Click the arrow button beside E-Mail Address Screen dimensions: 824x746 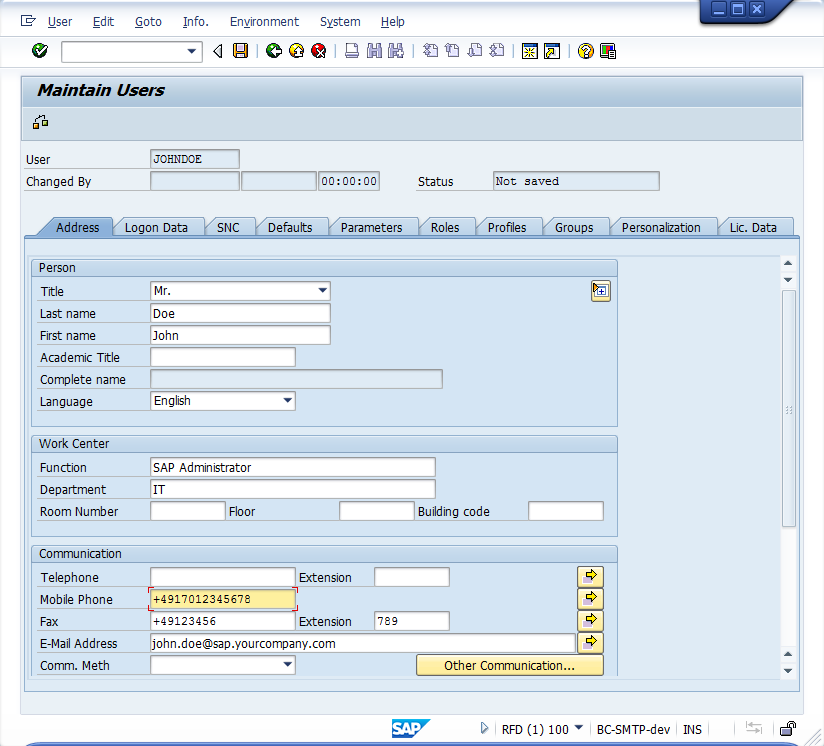pyautogui.click(x=590, y=643)
